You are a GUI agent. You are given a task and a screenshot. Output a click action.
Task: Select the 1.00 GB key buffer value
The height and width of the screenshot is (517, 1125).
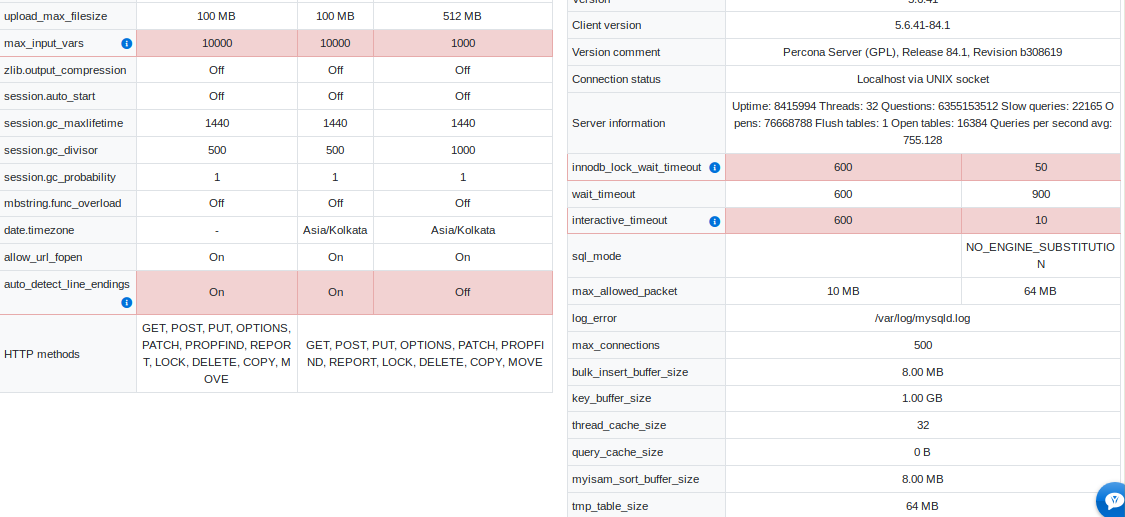[x=923, y=398]
